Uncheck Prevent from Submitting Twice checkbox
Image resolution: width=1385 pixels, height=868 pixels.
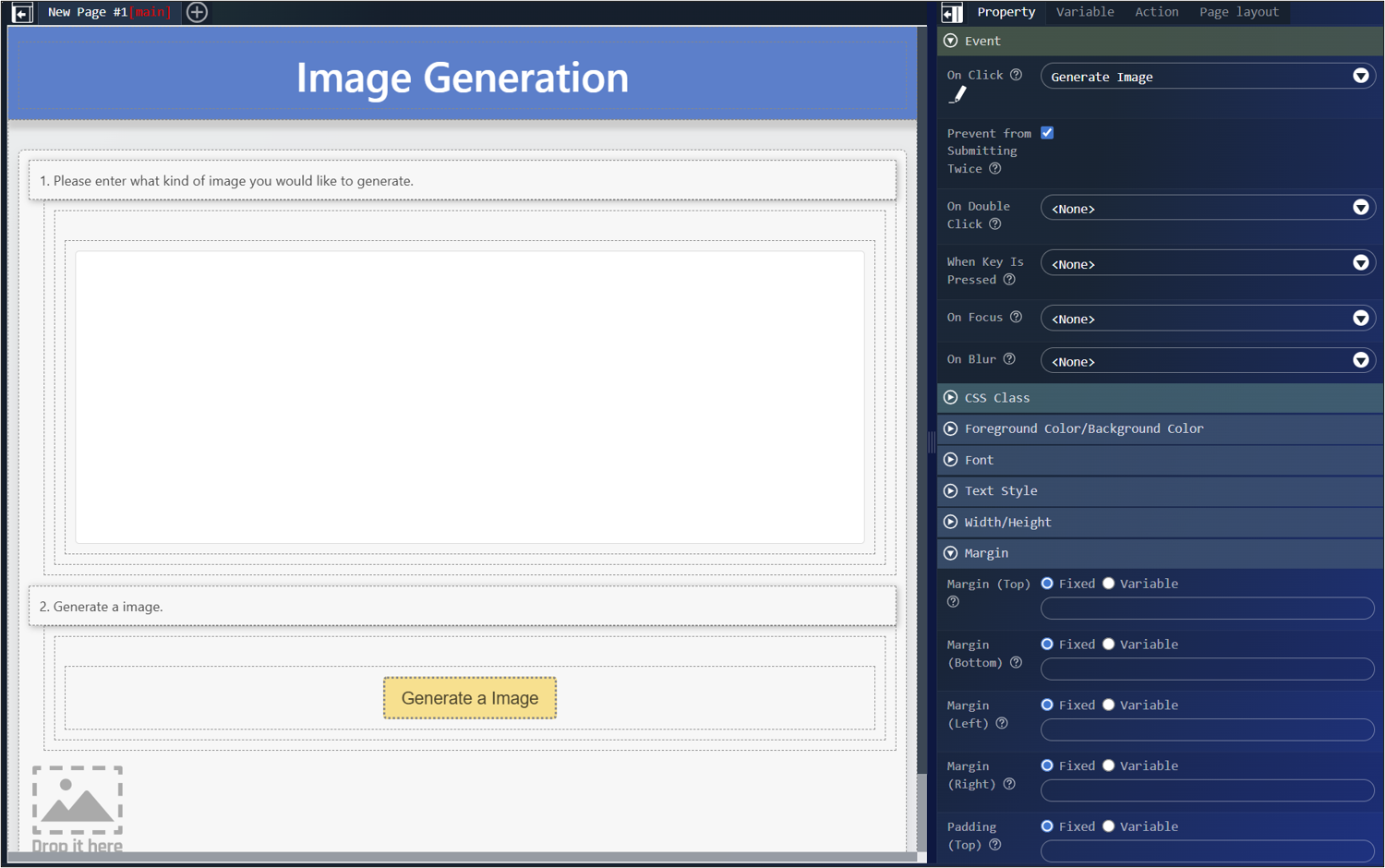1047,133
